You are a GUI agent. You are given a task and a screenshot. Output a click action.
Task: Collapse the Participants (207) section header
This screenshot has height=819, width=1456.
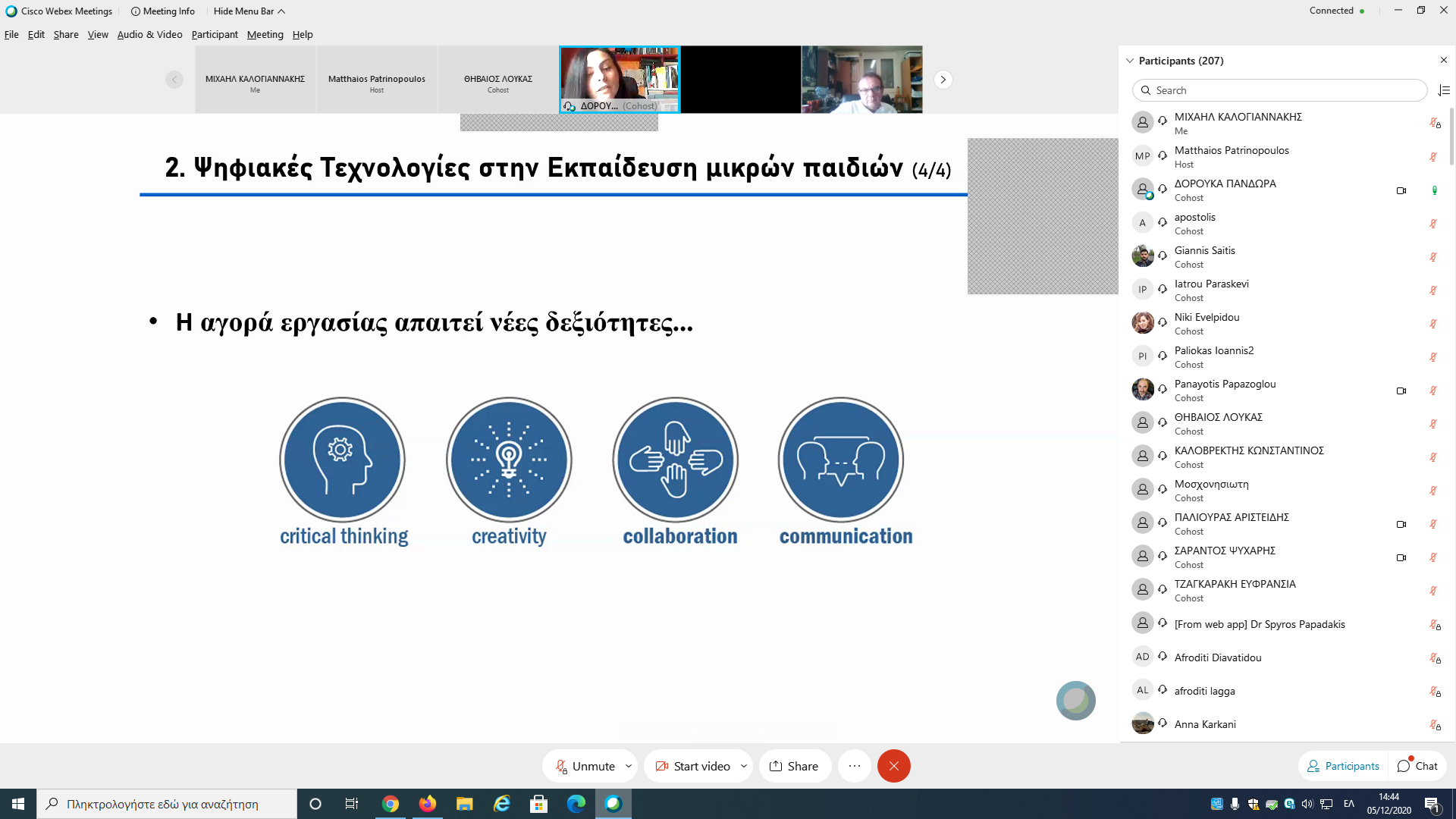(x=1130, y=61)
